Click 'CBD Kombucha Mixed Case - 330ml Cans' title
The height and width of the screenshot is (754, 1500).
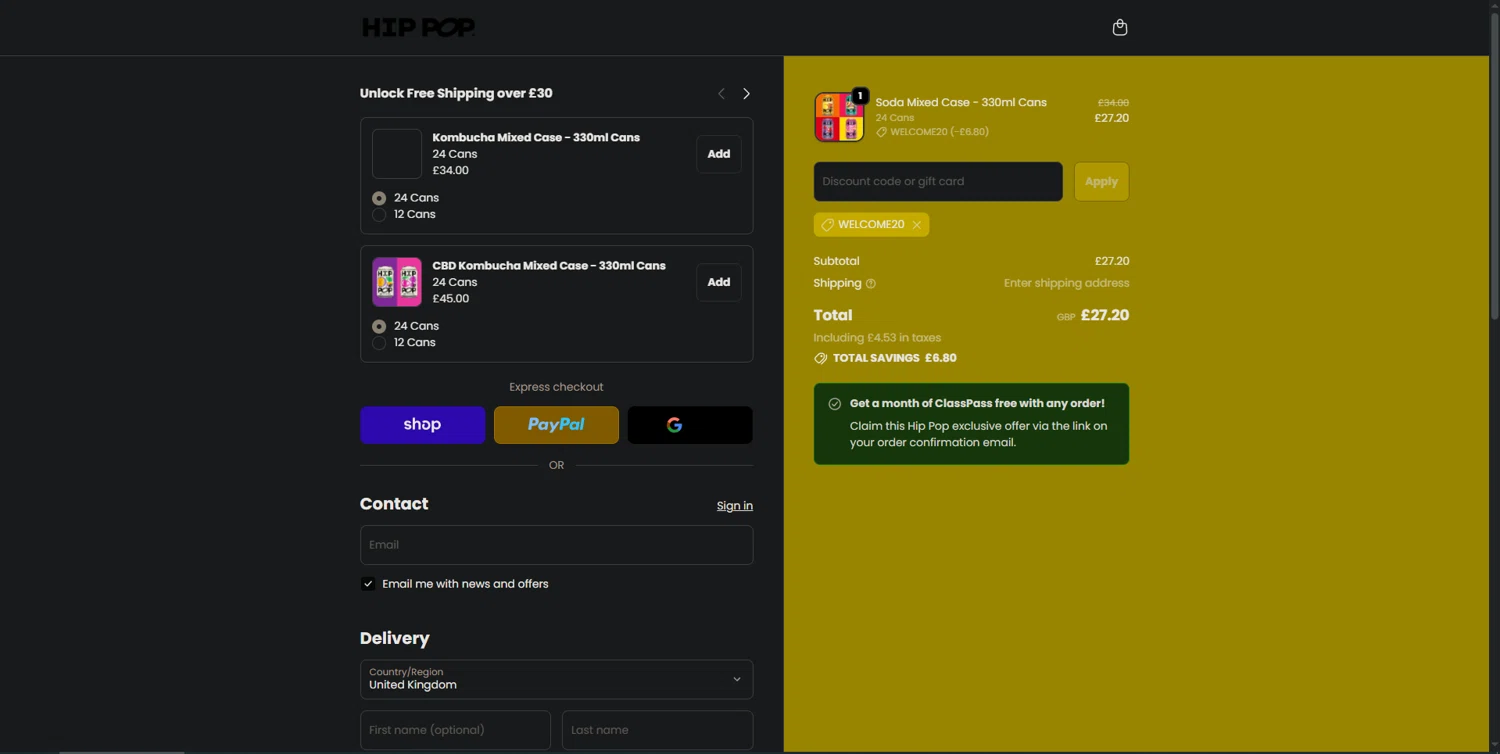549,265
